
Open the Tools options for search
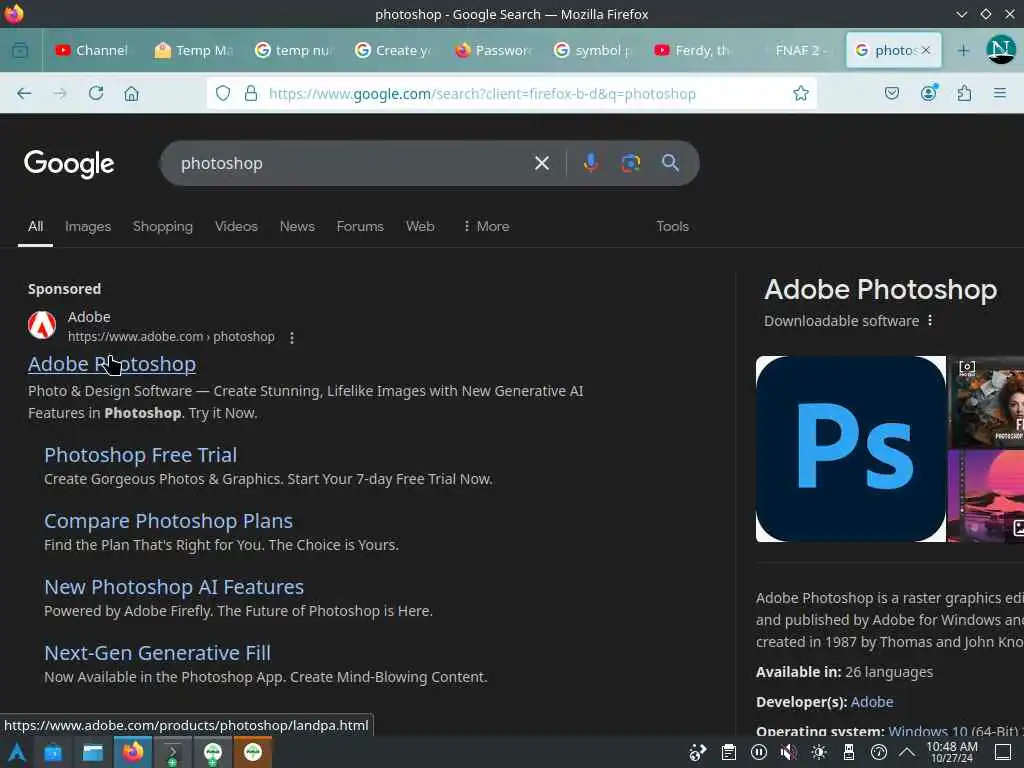tap(673, 226)
